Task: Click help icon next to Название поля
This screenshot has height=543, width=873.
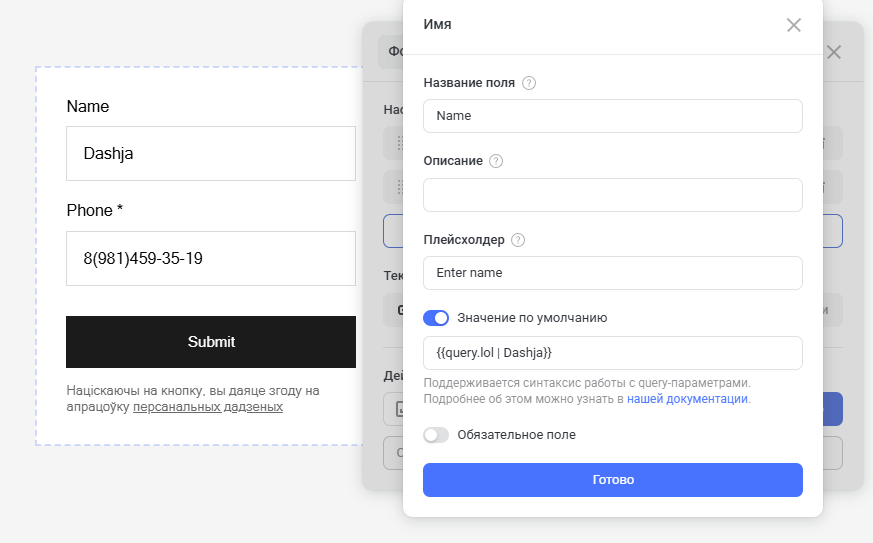Action: (529, 83)
